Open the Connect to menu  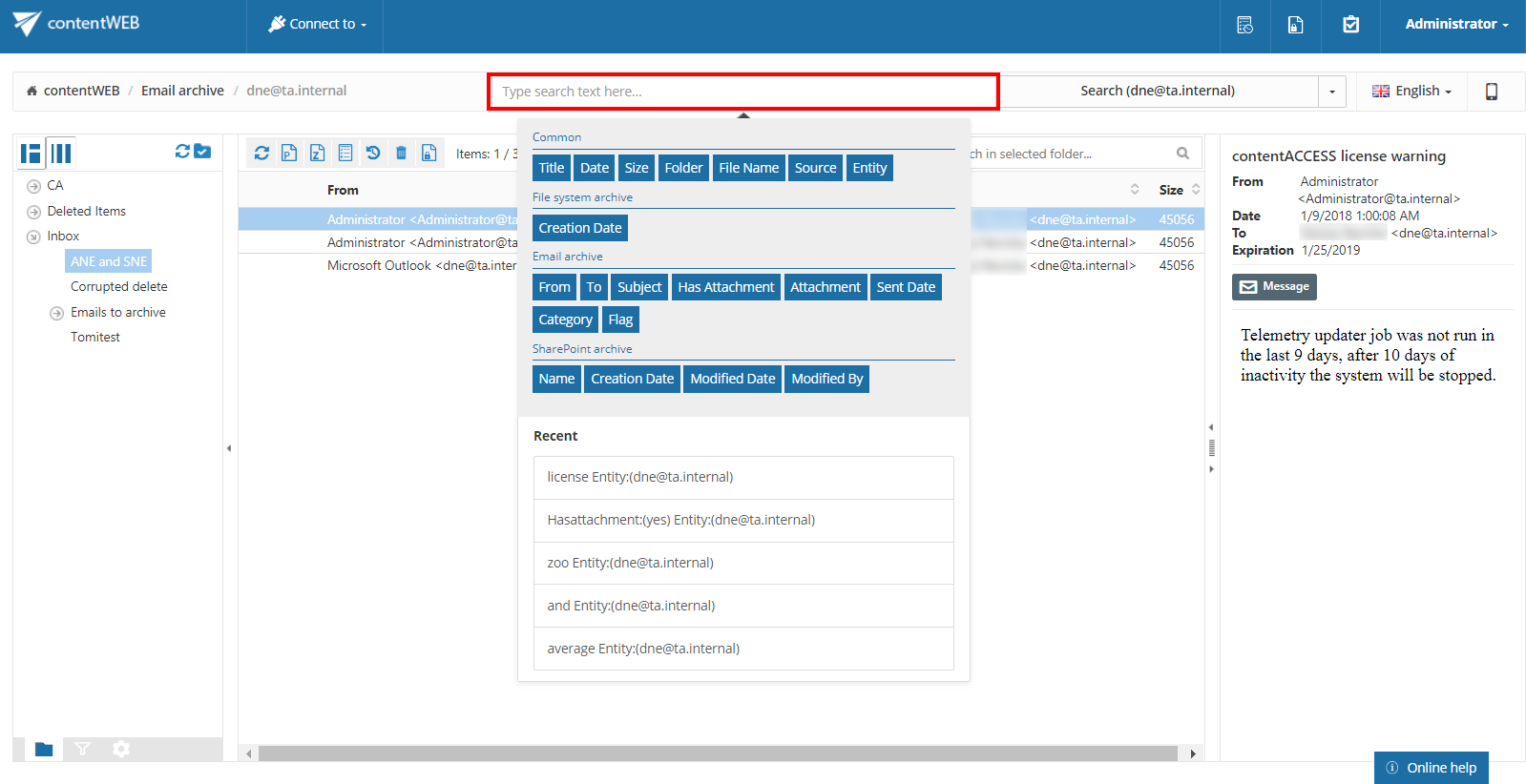[x=317, y=24]
